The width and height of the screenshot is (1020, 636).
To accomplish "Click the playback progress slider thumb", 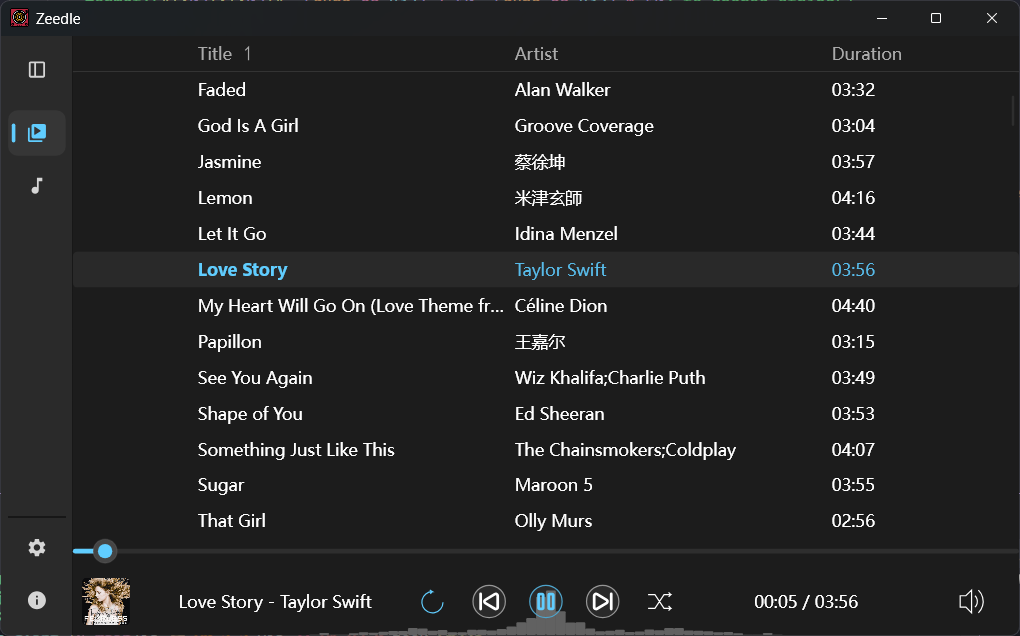I will [105, 551].
